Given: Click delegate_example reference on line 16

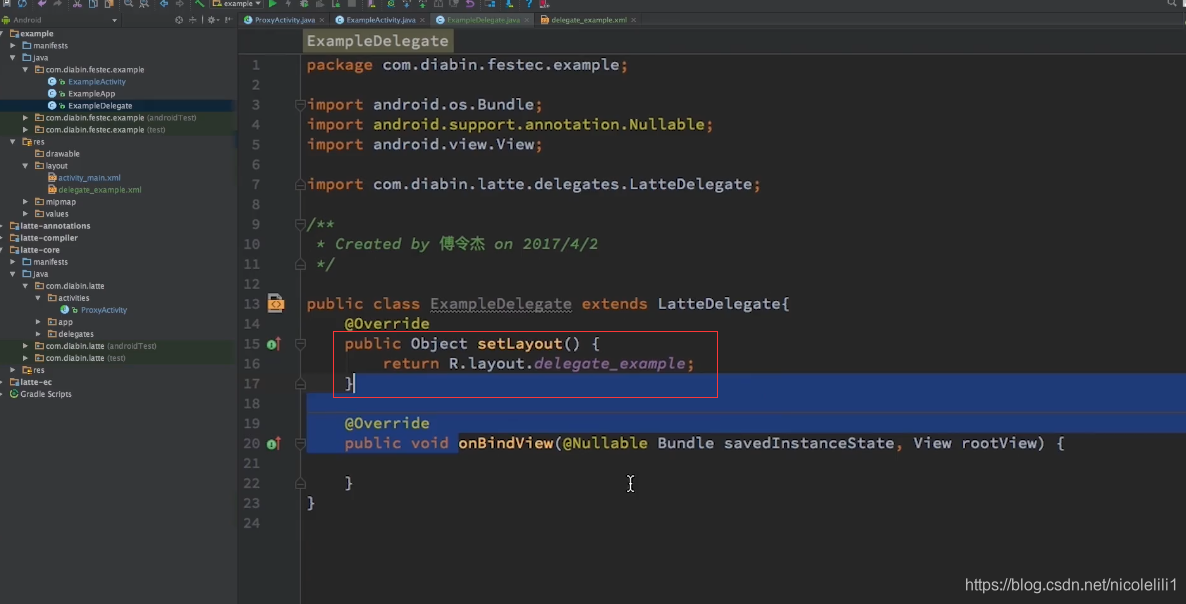Looking at the screenshot, I should coord(610,364).
